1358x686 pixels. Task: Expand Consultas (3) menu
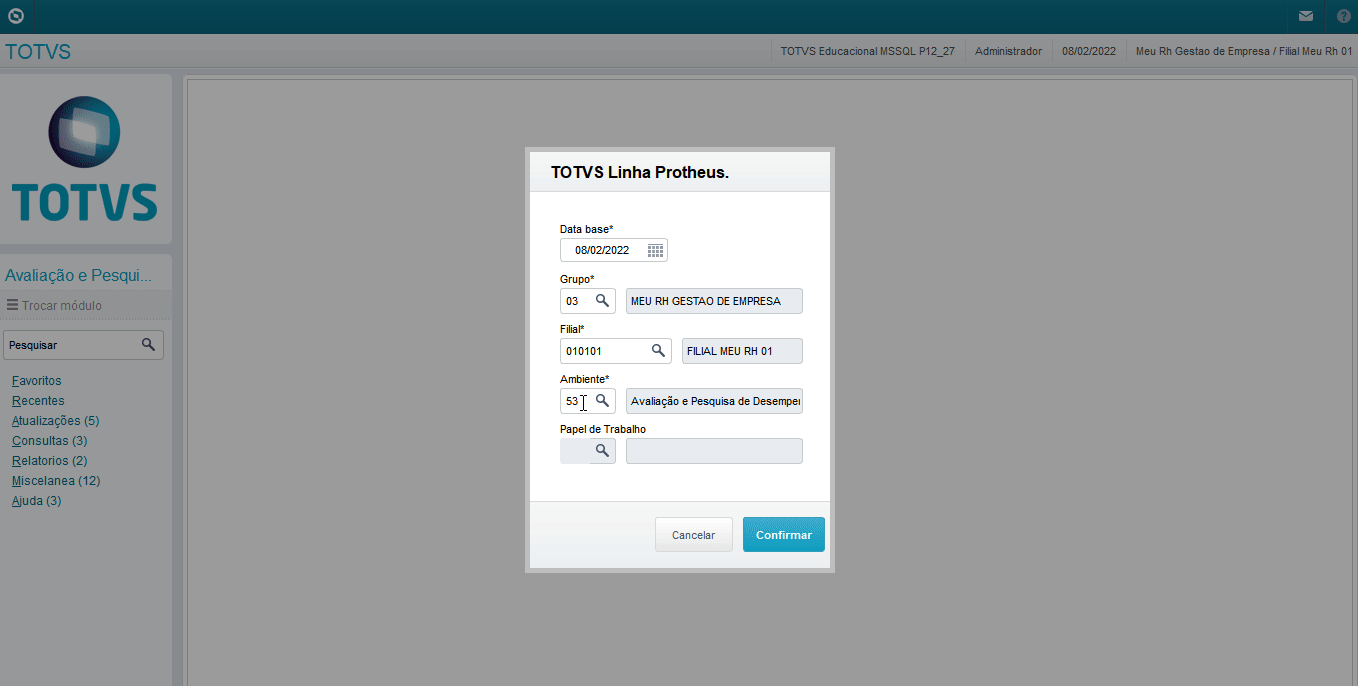(x=50, y=441)
